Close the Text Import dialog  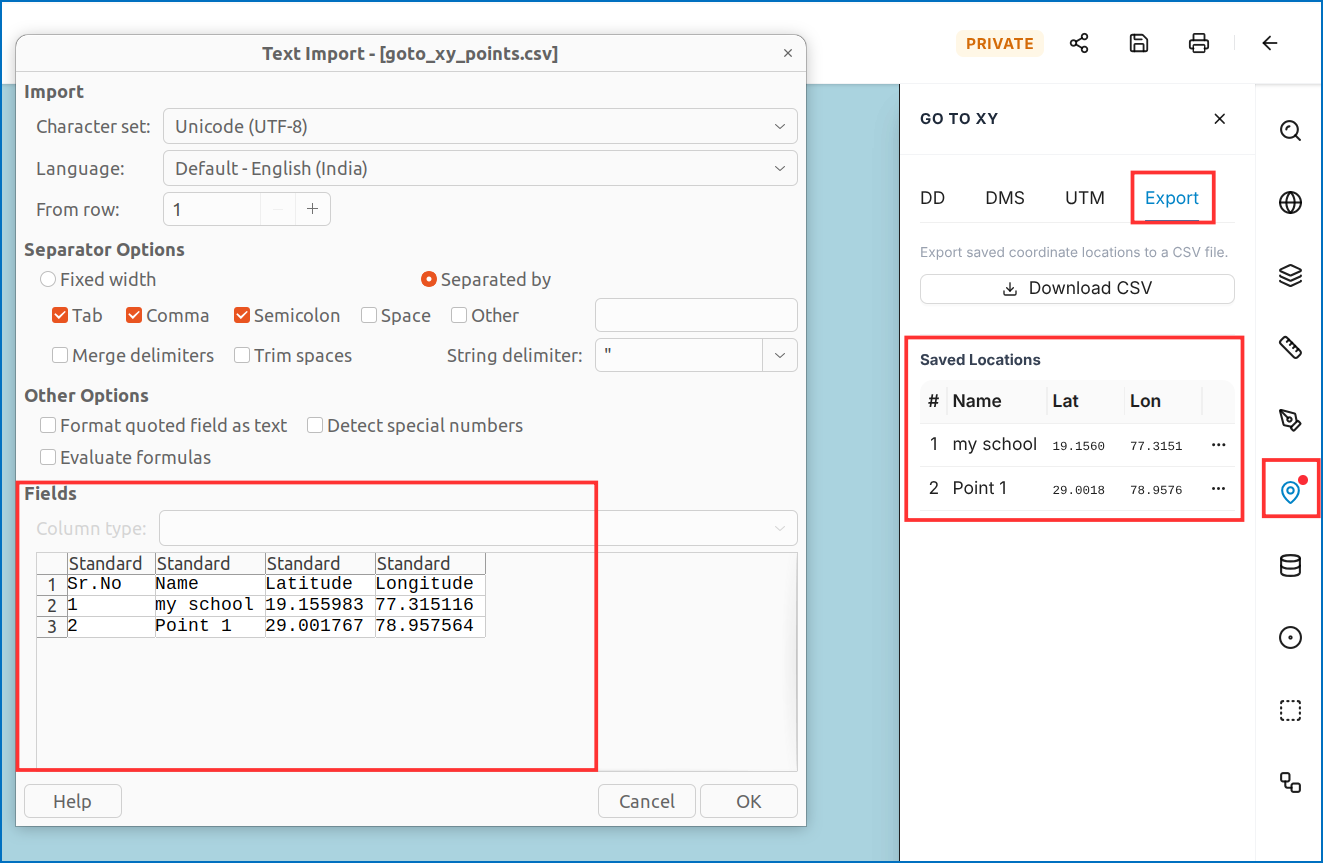click(788, 54)
